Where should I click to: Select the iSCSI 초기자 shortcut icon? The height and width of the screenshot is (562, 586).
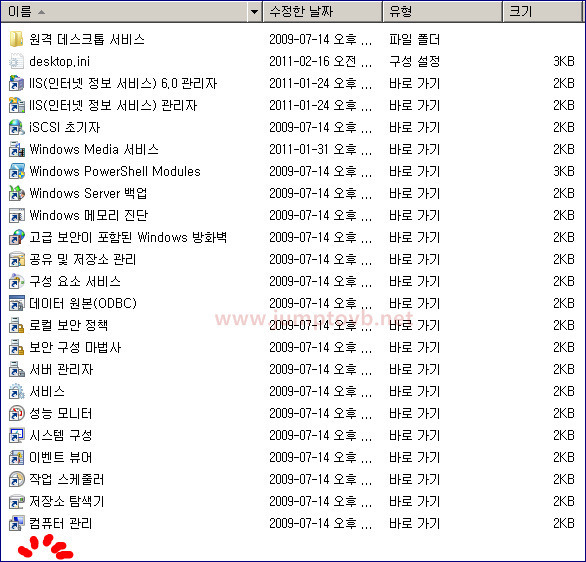click(x=16, y=127)
